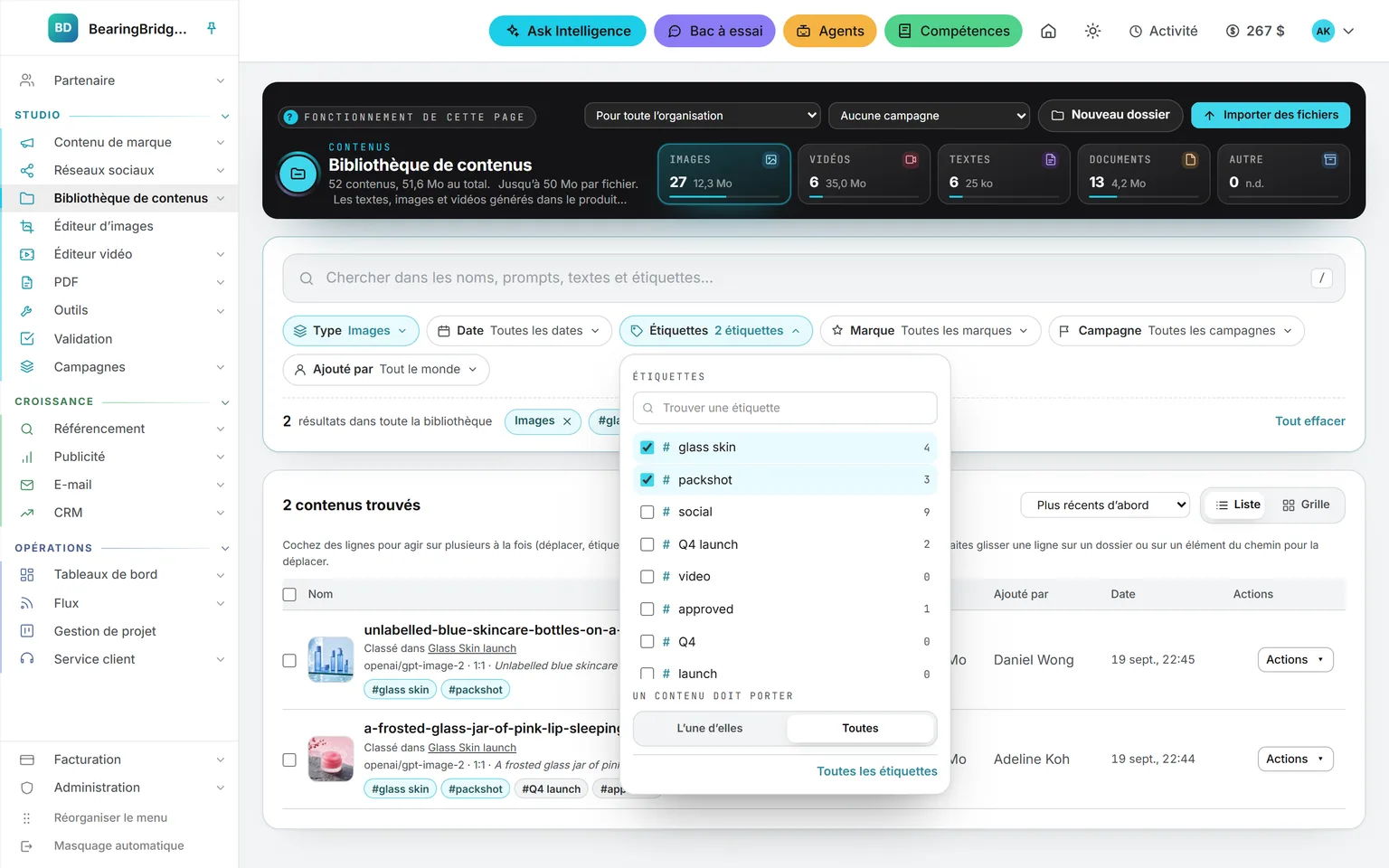Check the social tag checkbox
The width and height of the screenshot is (1389, 868).
(647, 512)
